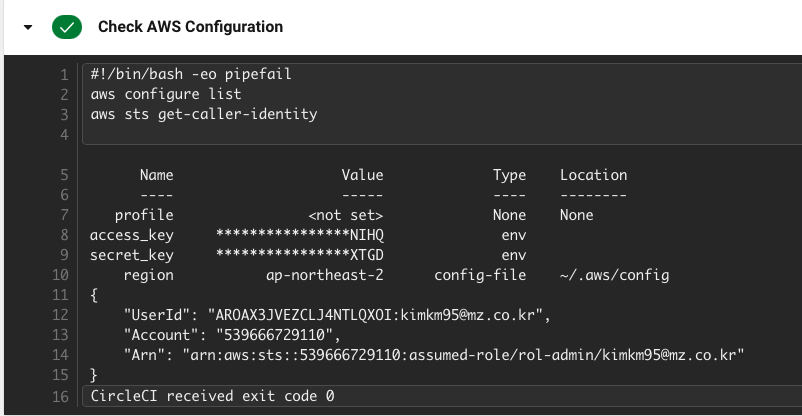Click the 'Value' column header text
The height and width of the screenshot is (416, 802).
[x=362, y=175]
